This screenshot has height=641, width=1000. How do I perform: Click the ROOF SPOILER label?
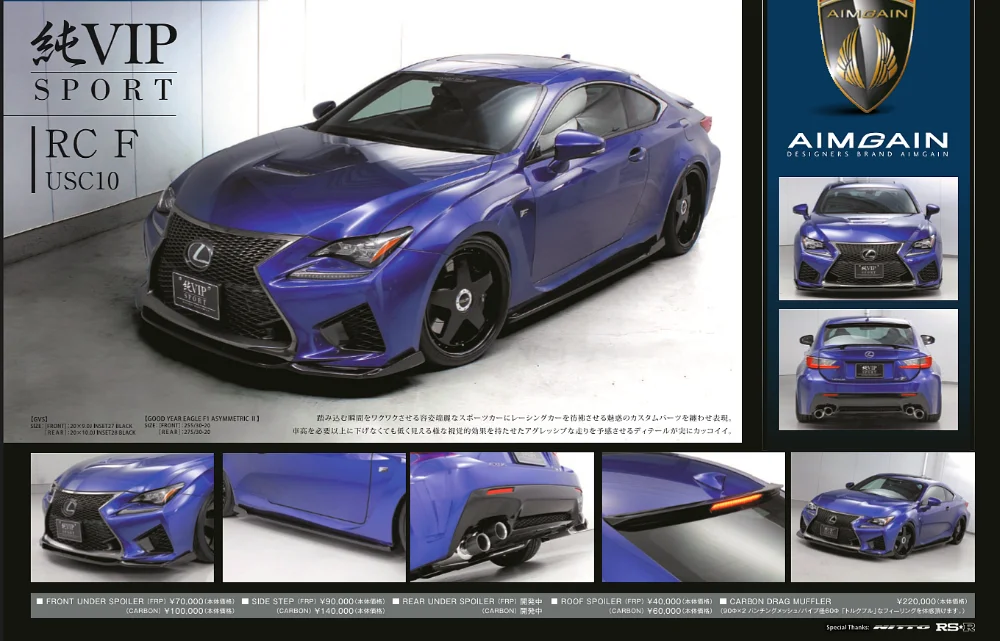tap(591, 601)
